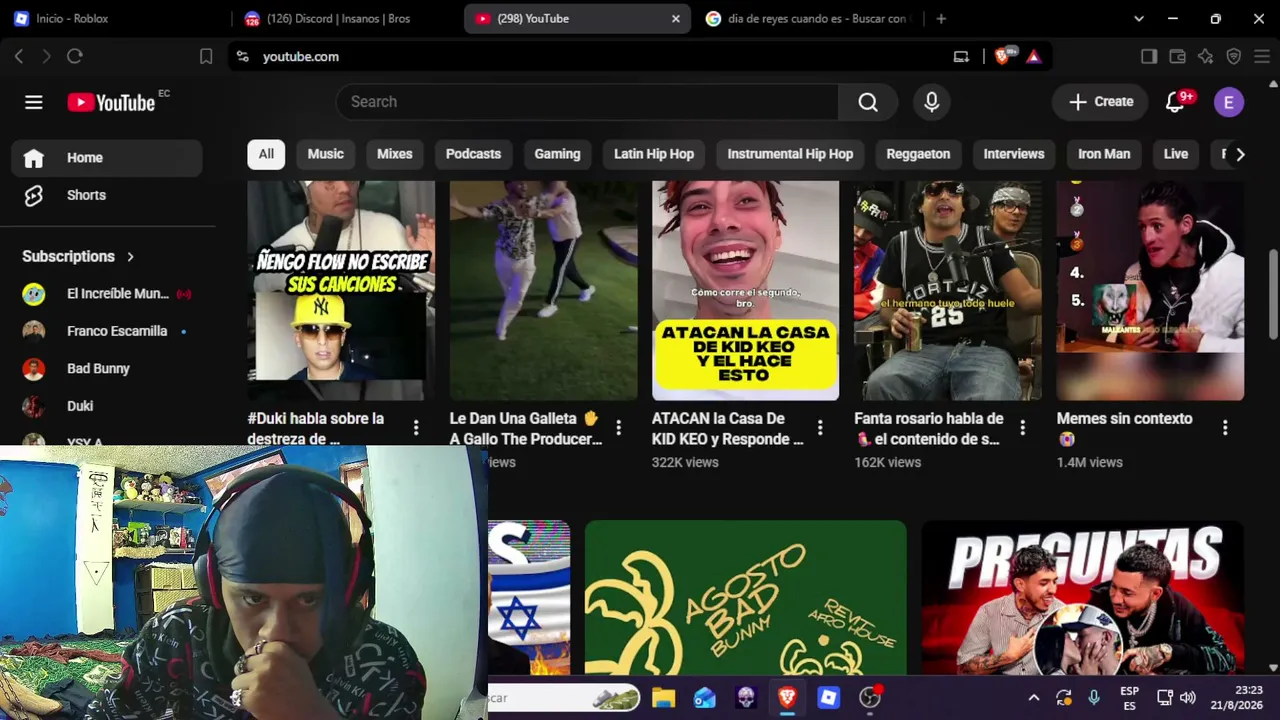Open options for the Kid Keo short
The image size is (1280, 720).
click(820, 428)
